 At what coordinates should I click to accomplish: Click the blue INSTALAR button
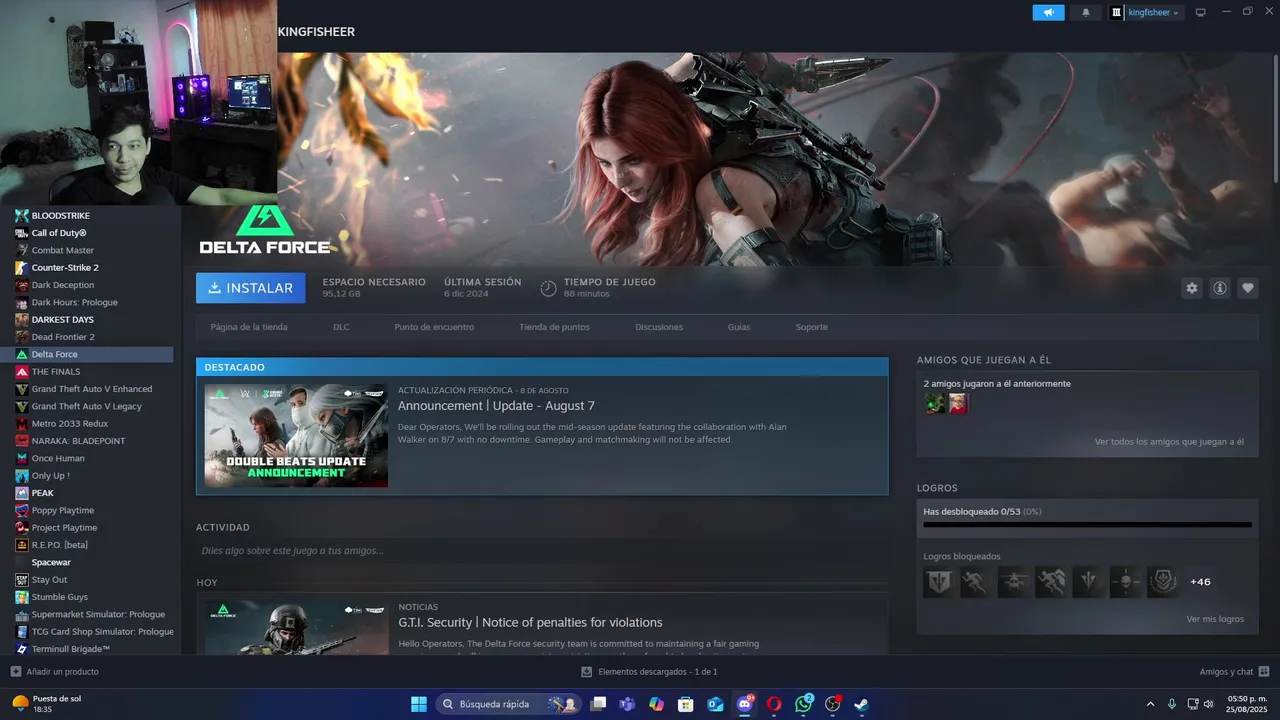(251, 288)
